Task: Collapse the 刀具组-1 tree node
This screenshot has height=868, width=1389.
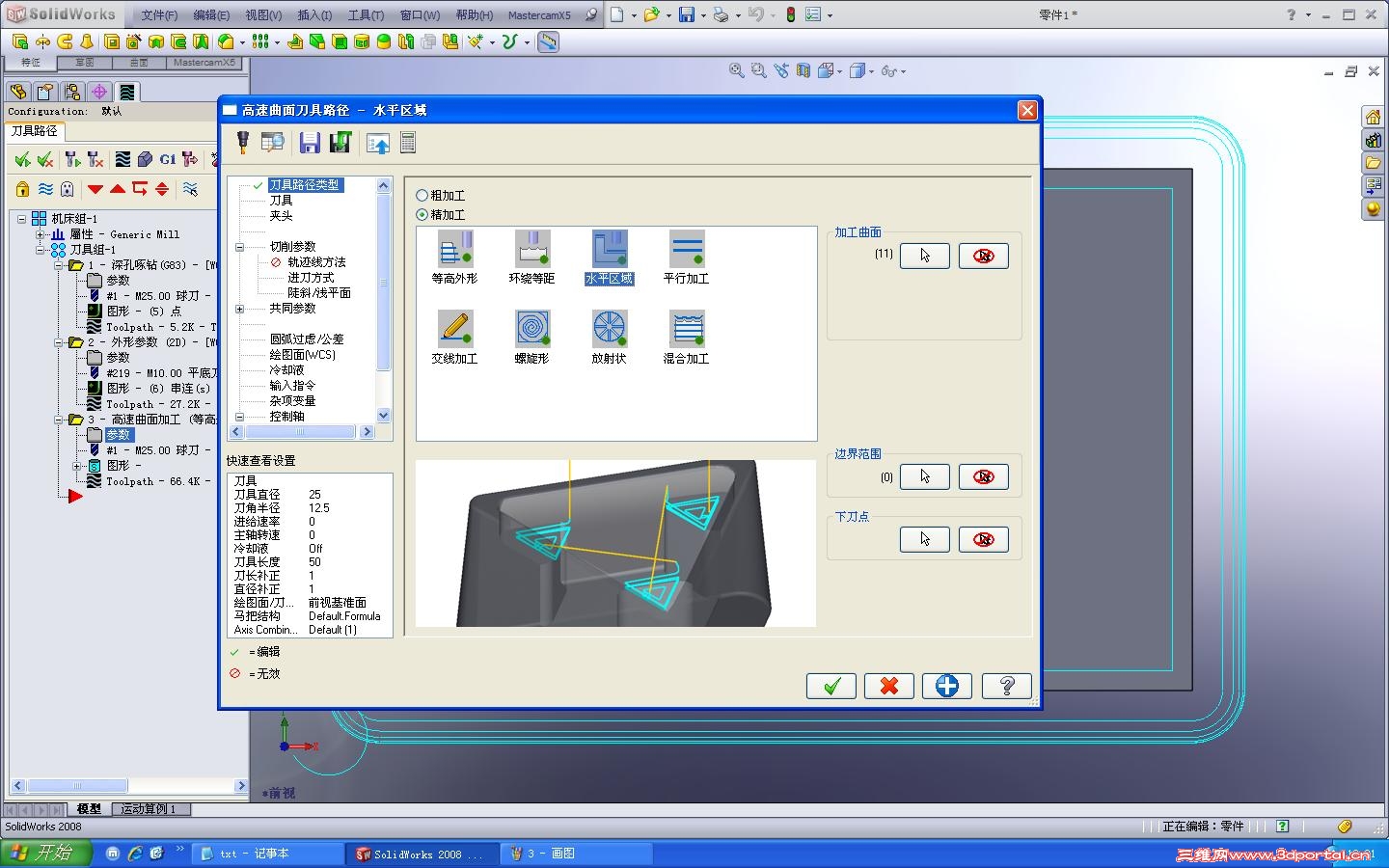Action: coord(40,250)
